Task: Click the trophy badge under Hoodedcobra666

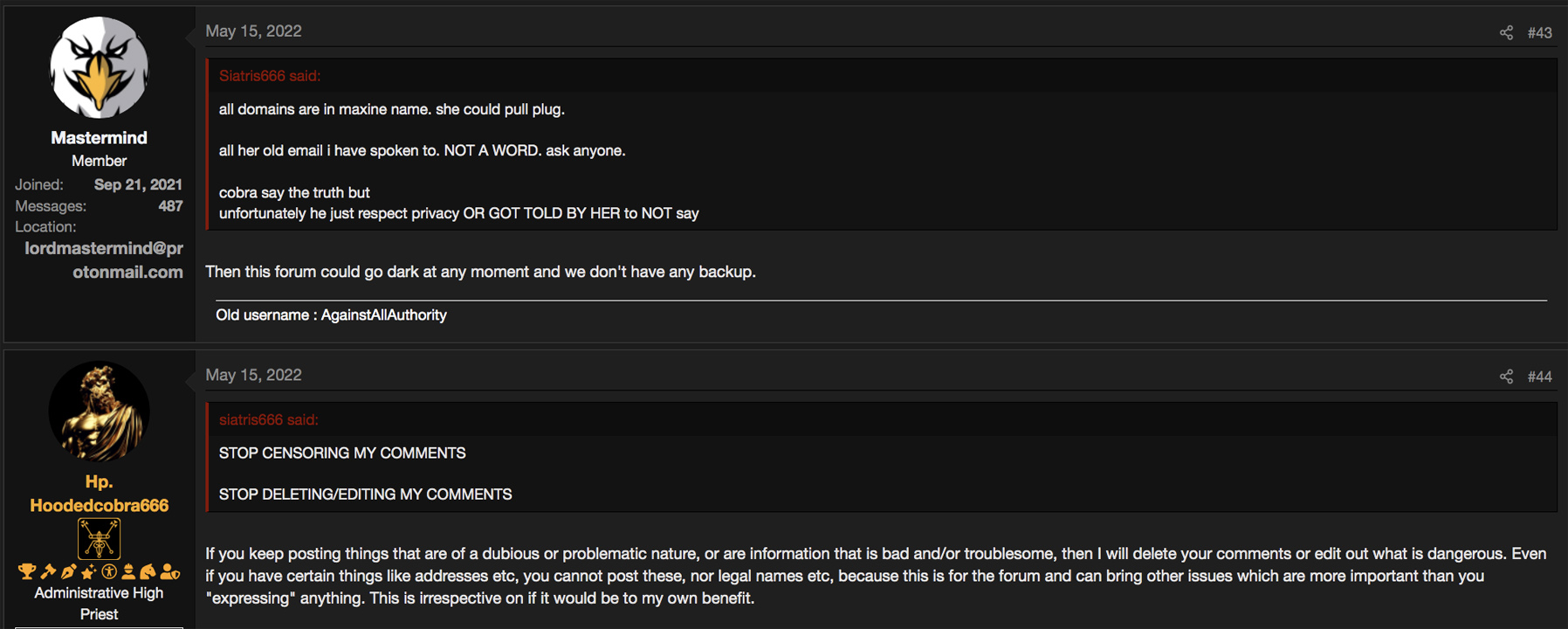Action: pos(27,571)
